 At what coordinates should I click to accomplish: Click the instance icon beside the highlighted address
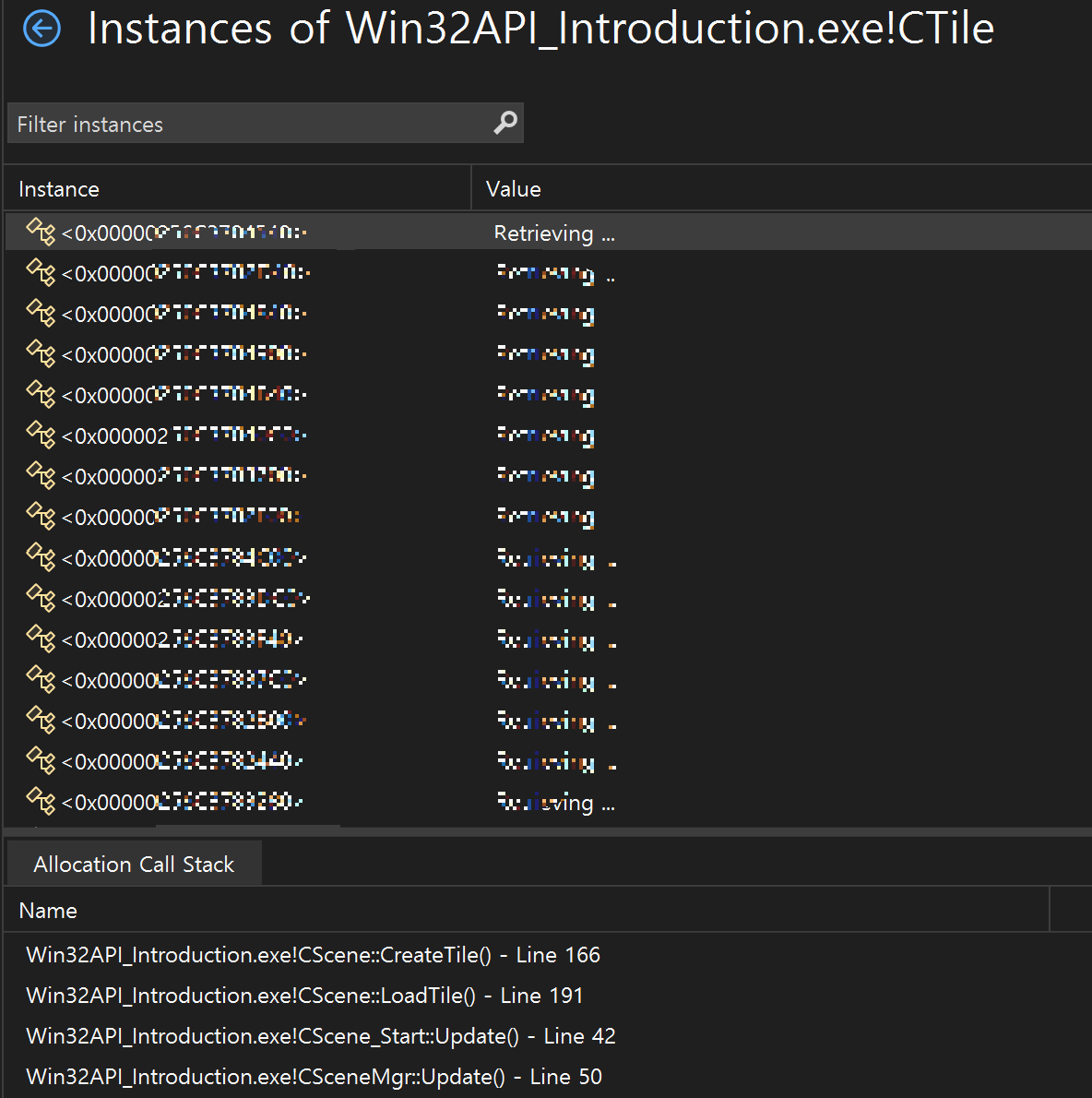point(41,233)
